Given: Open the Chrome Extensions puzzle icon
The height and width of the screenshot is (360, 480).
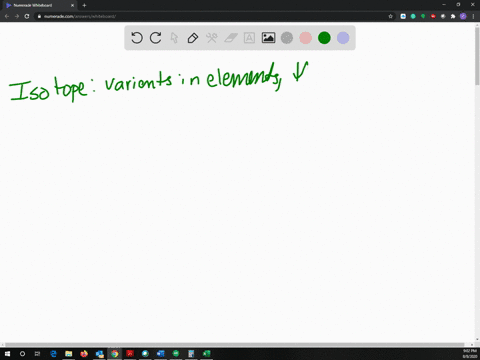Looking at the screenshot, I should pyautogui.click(x=453, y=16).
